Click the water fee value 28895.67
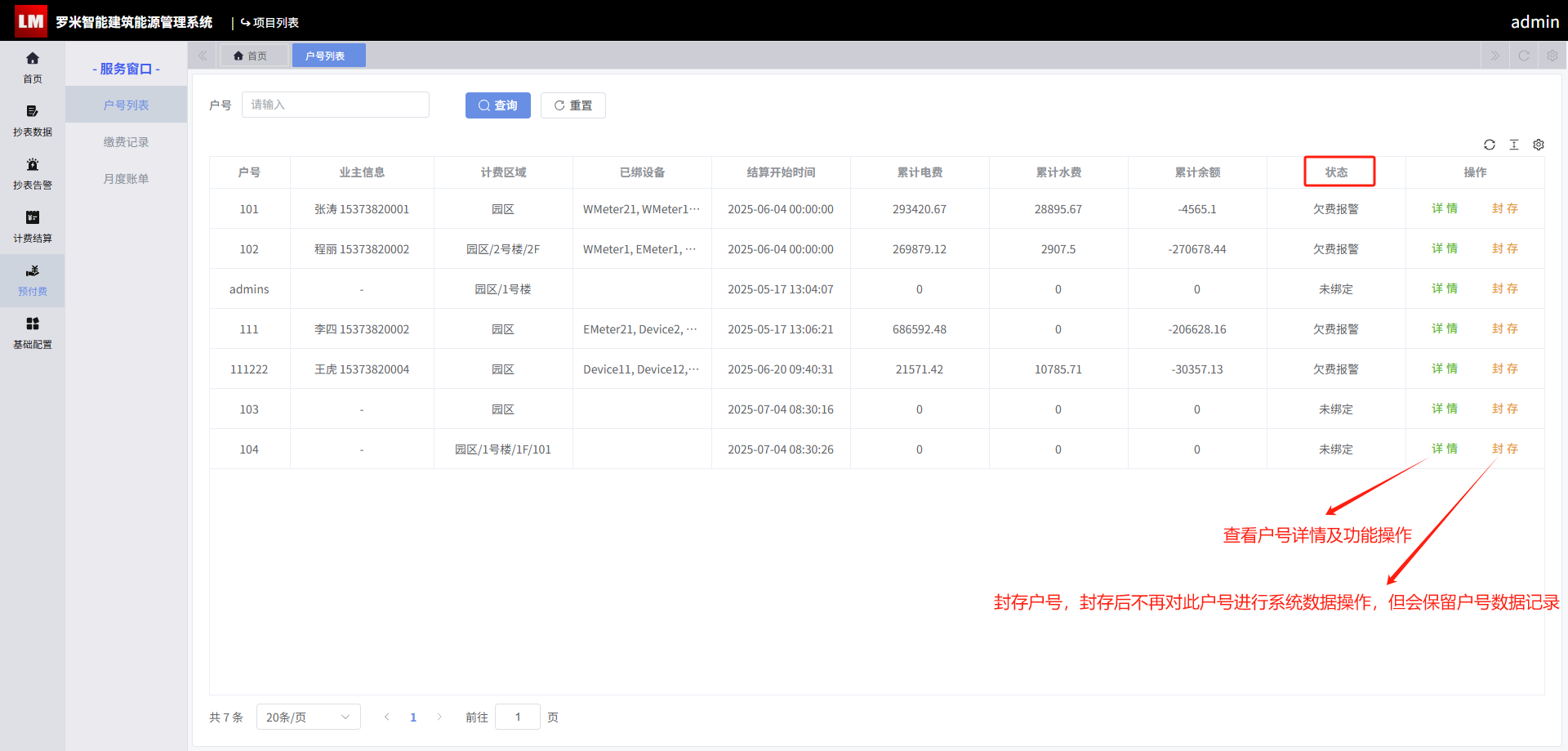1568x751 pixels. 1058,209
